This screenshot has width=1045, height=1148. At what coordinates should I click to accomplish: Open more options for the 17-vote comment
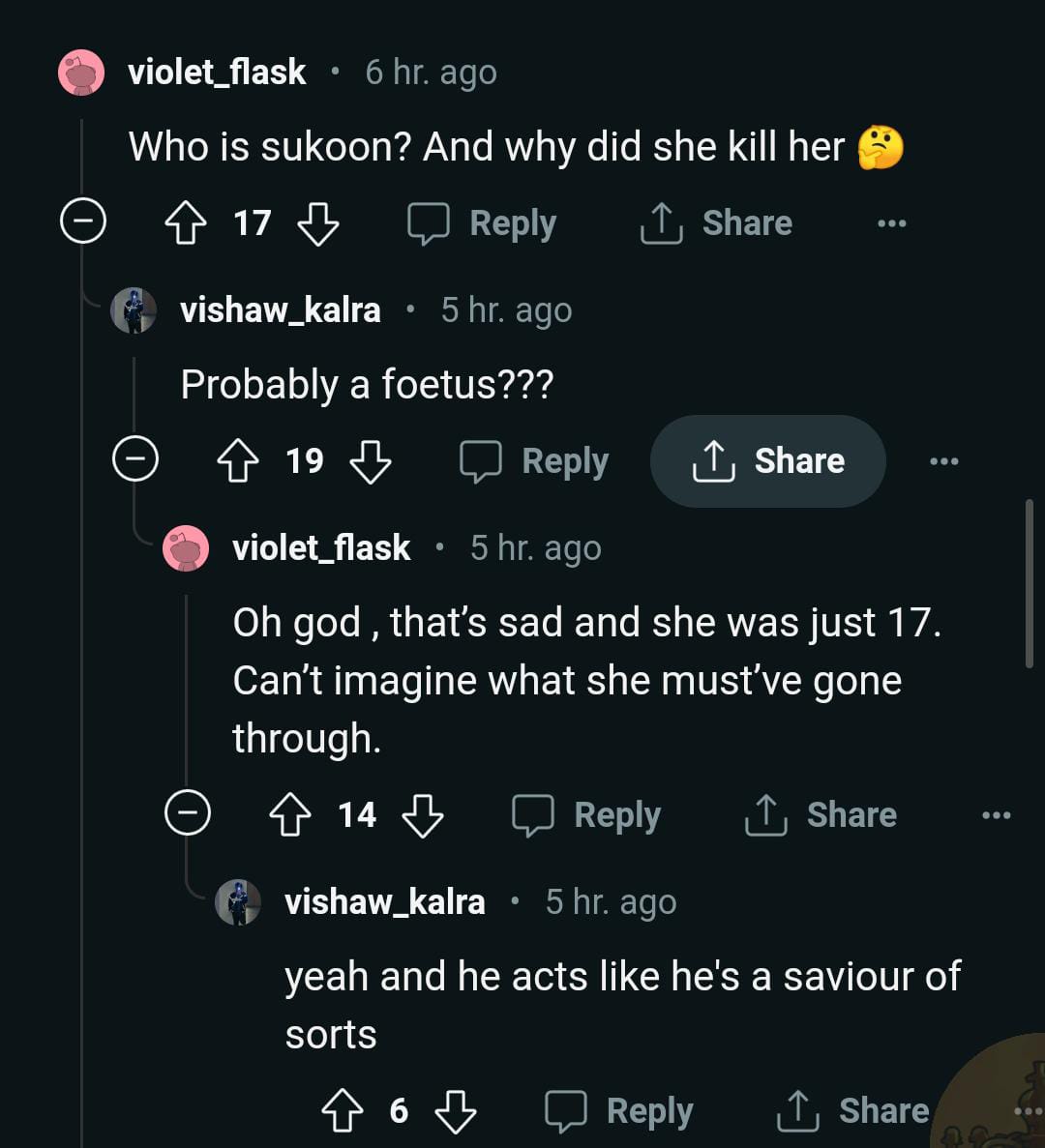891,223
